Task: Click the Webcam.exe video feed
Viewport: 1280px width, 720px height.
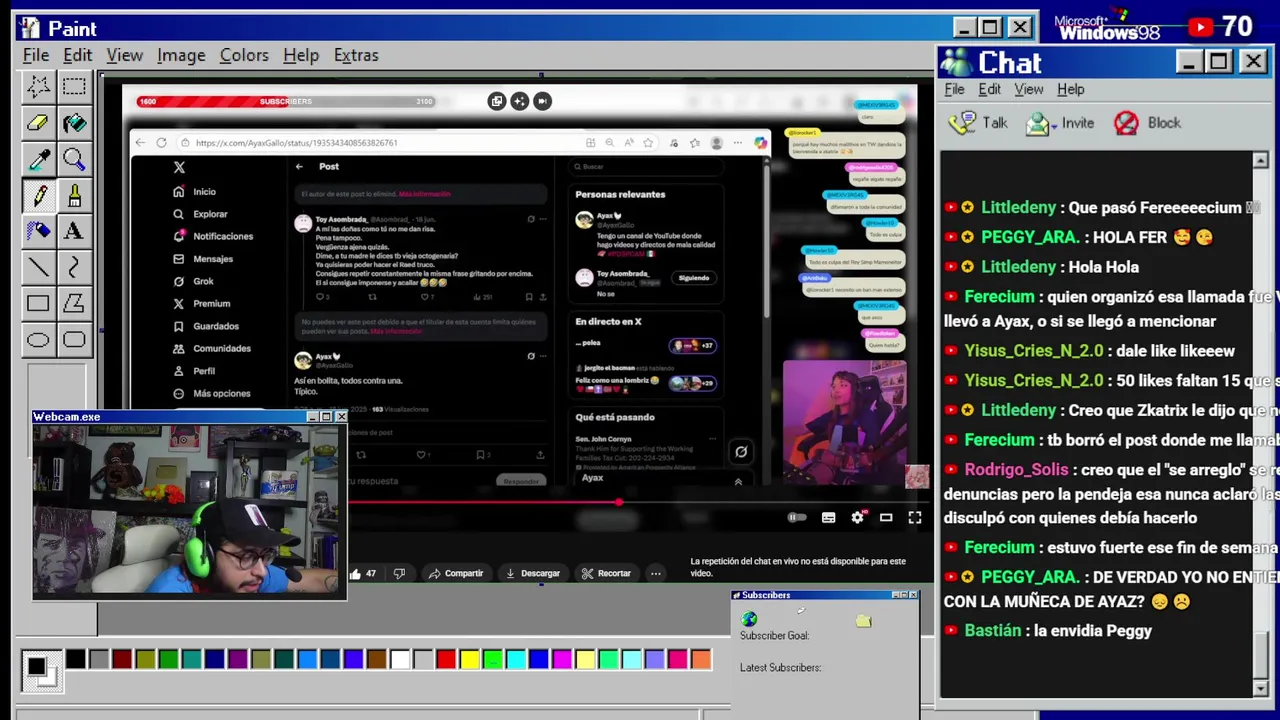Action: 190,510
